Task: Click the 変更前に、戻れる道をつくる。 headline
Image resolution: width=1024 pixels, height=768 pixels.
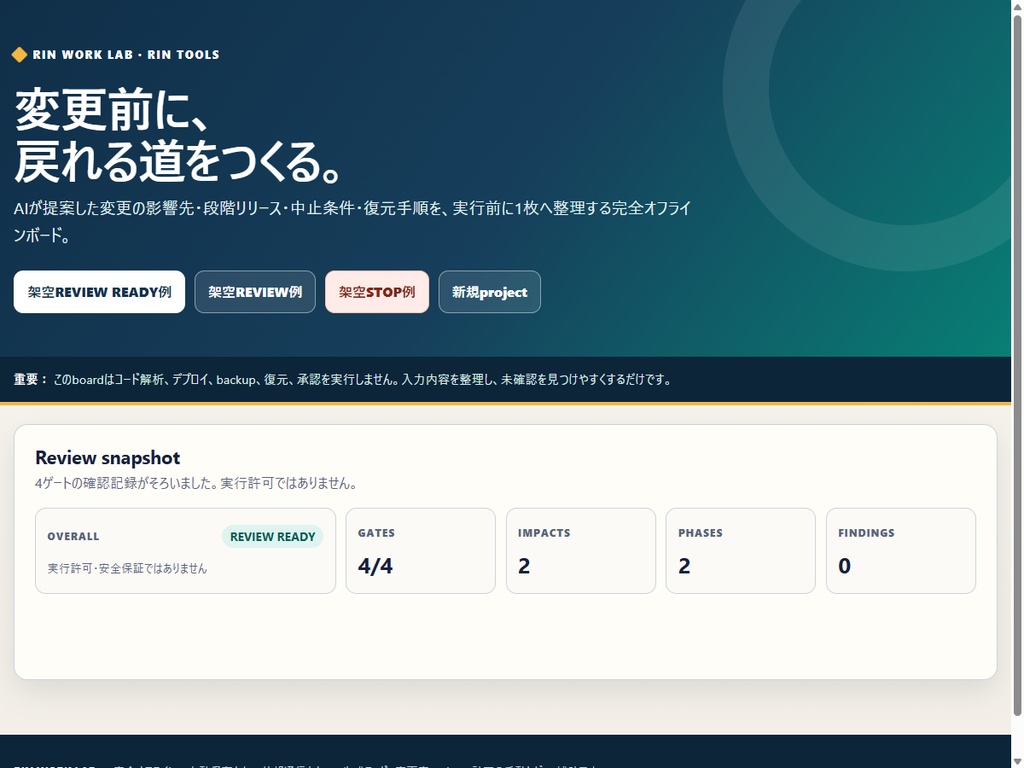Action: [x=178, y=135]
